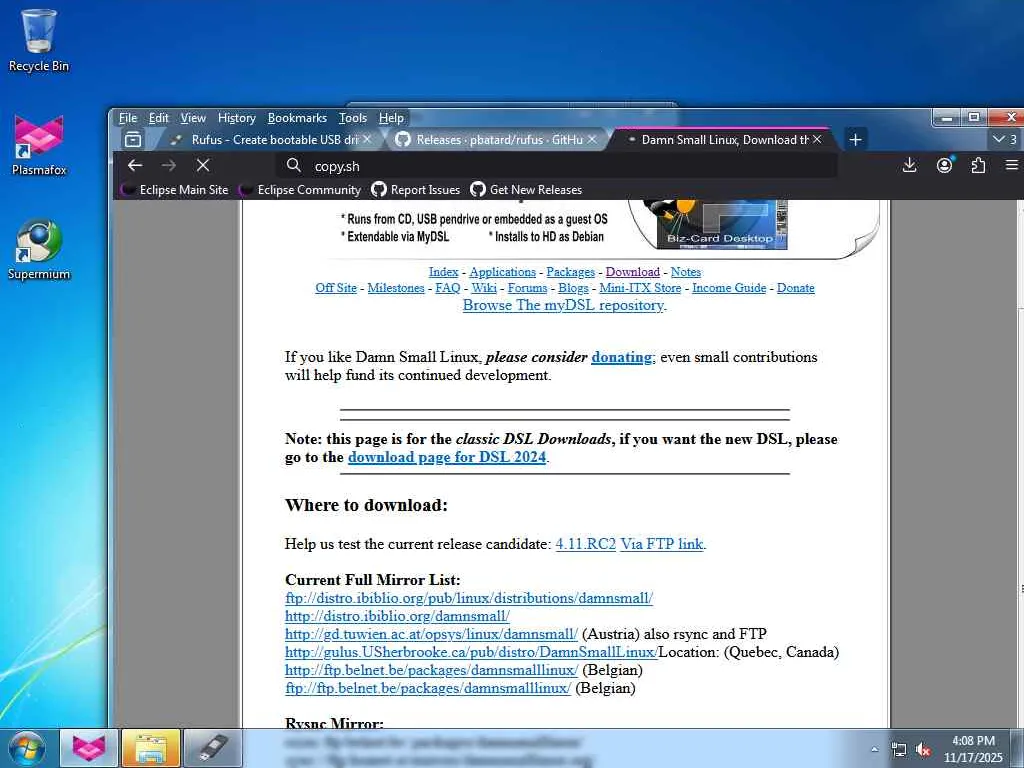
Task: Launch Supermium from desktop shortcut
Action: coord(39,249)
